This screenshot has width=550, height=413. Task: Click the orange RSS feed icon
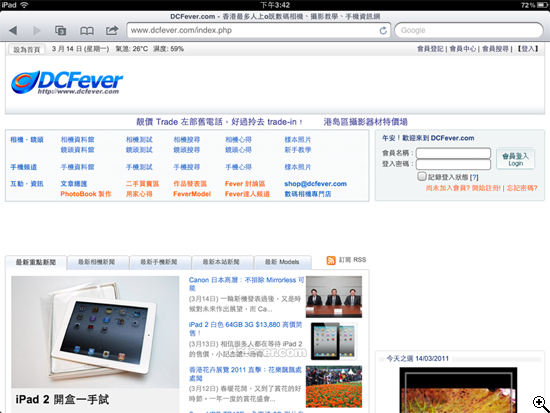tap(331, 260)
